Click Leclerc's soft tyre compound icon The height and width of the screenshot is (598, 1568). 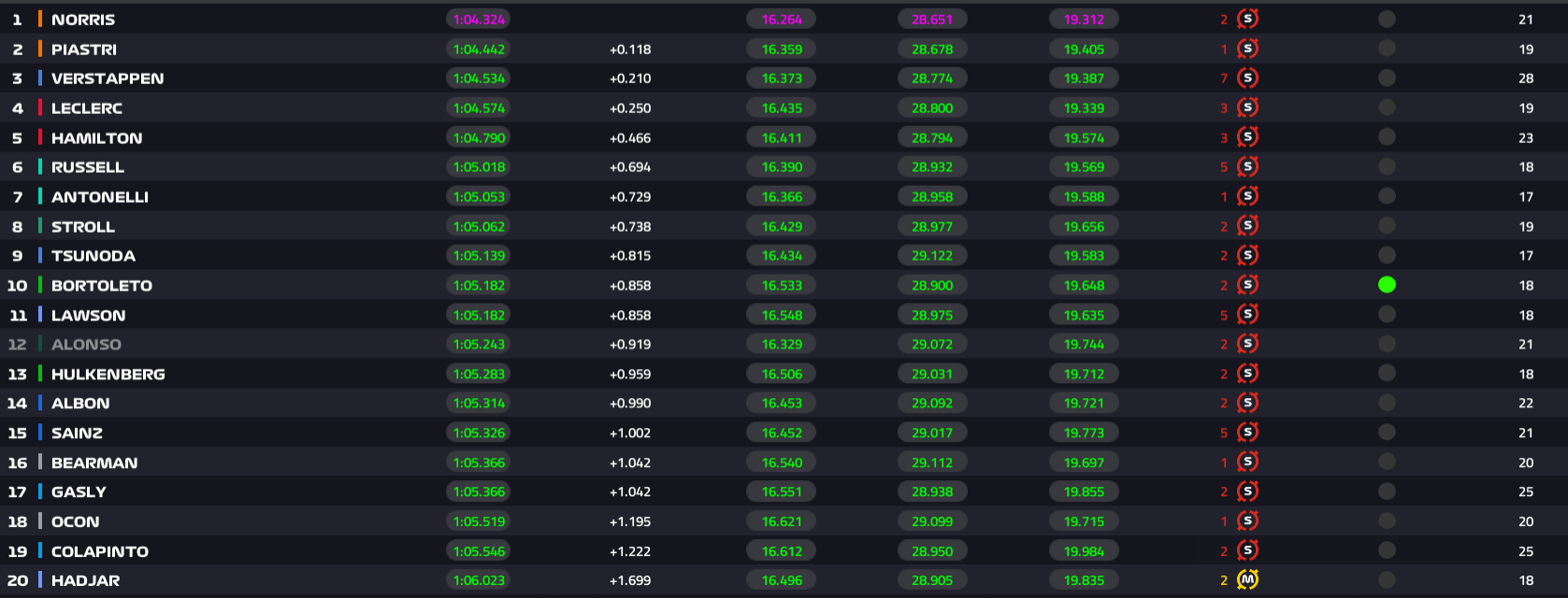(x=1247, y=108)
